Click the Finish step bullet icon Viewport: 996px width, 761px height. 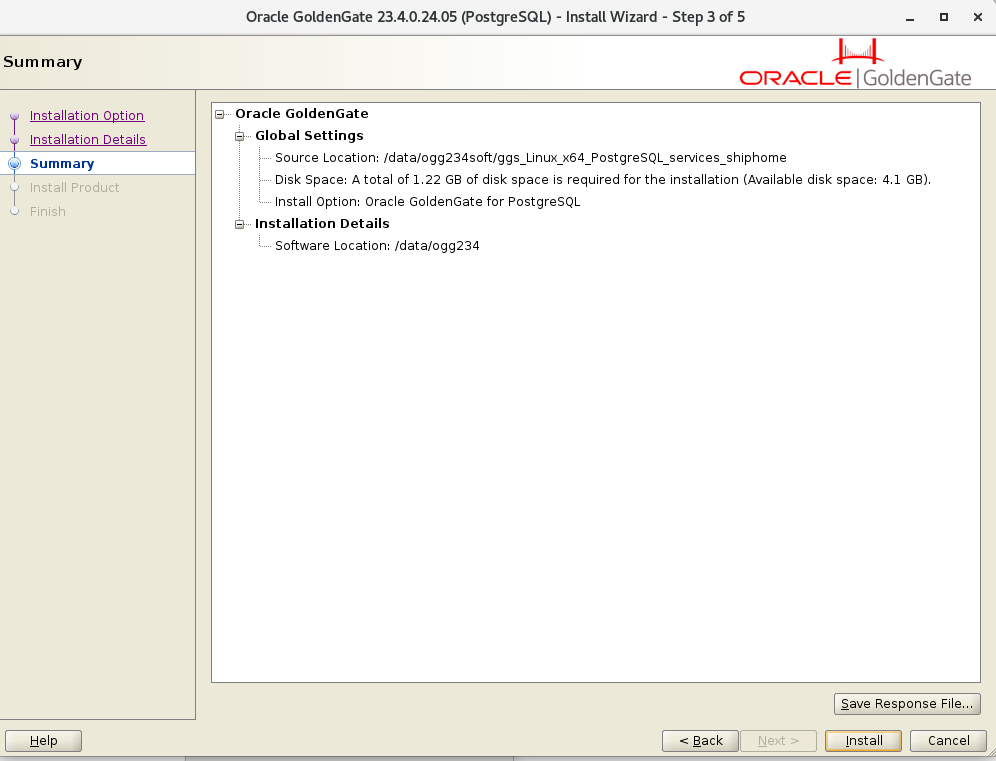(15, 212)
